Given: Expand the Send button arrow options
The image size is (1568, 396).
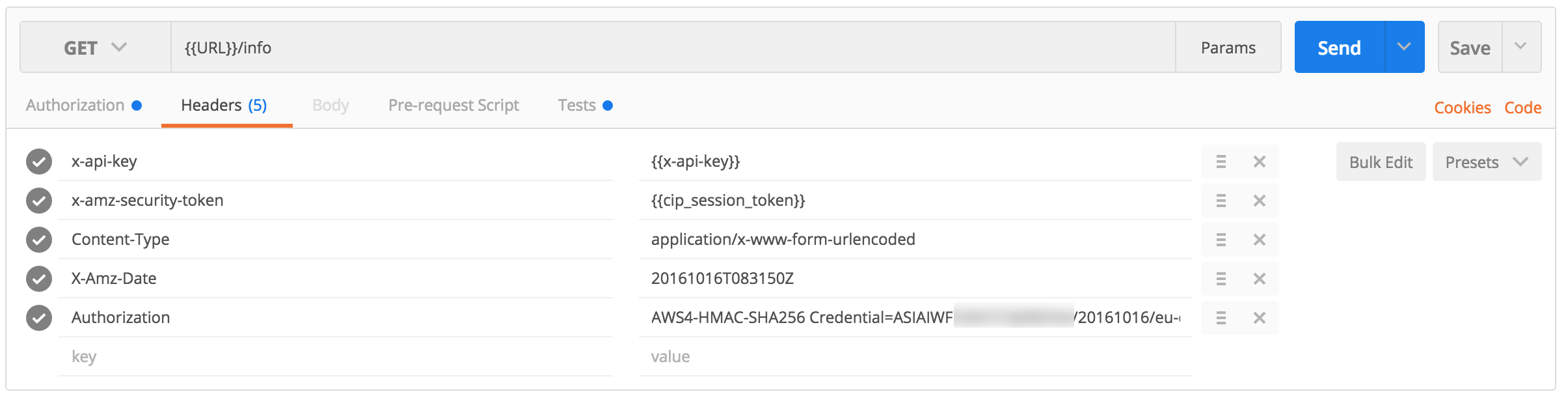Looking at the screenshot, I should (1404, 47).
